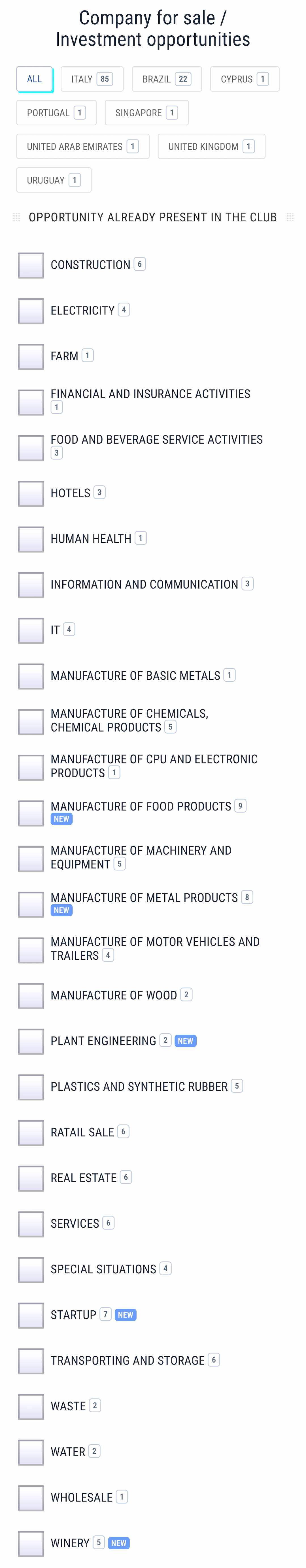The width and height of the screenshot is (306, 1568).
Task: Tick the Plant Engineering checkbox
Action: pyautogui.click(x=31, y=1041)
